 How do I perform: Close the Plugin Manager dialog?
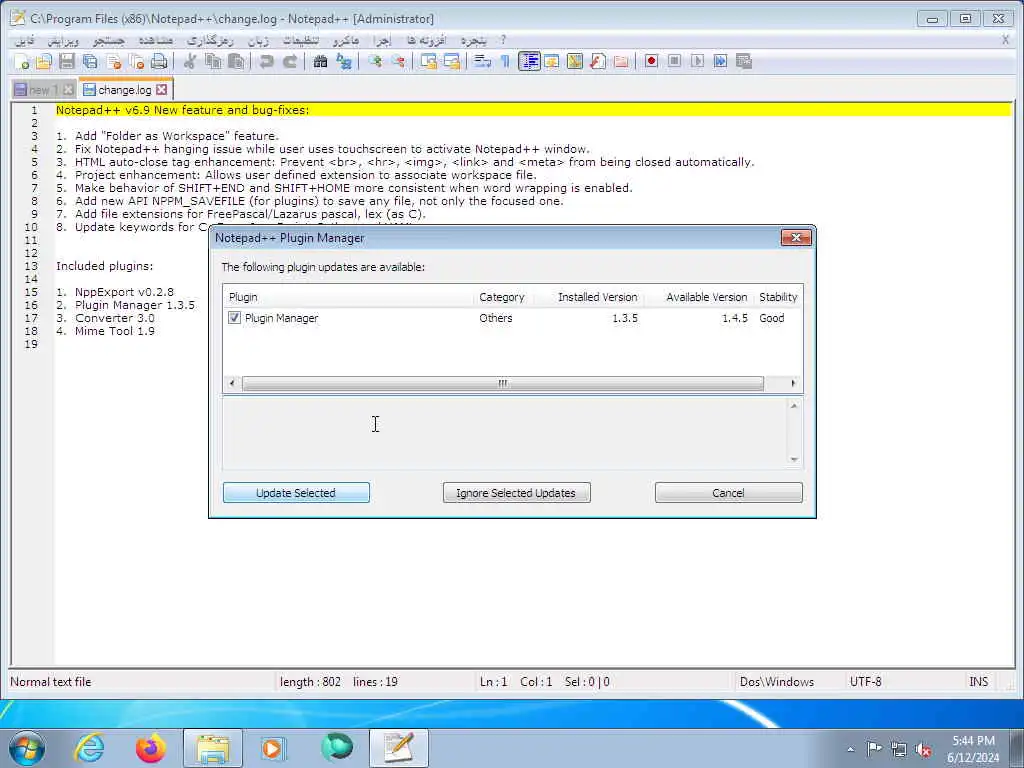tap(796, 238)
